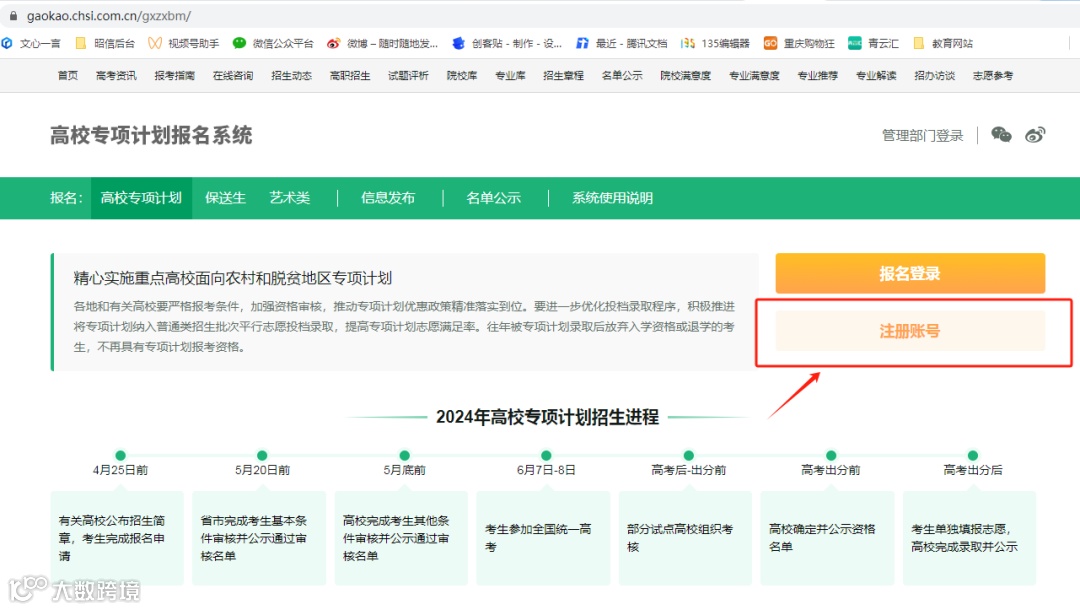Go to 首页 in top navigation
The width and height of the screenshot is (1080, 610).
tap(68, 76)
